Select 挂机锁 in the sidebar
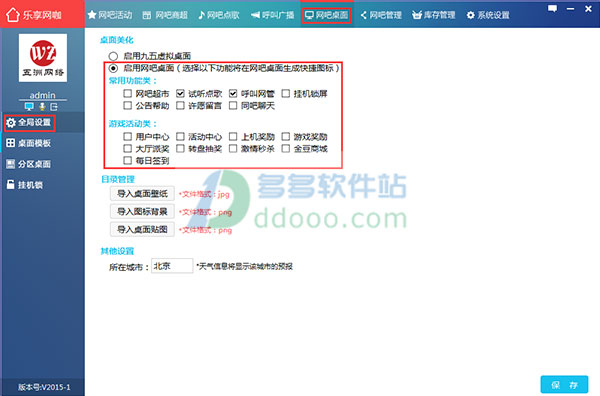This screenshot has width=600, height=396. 42,185
